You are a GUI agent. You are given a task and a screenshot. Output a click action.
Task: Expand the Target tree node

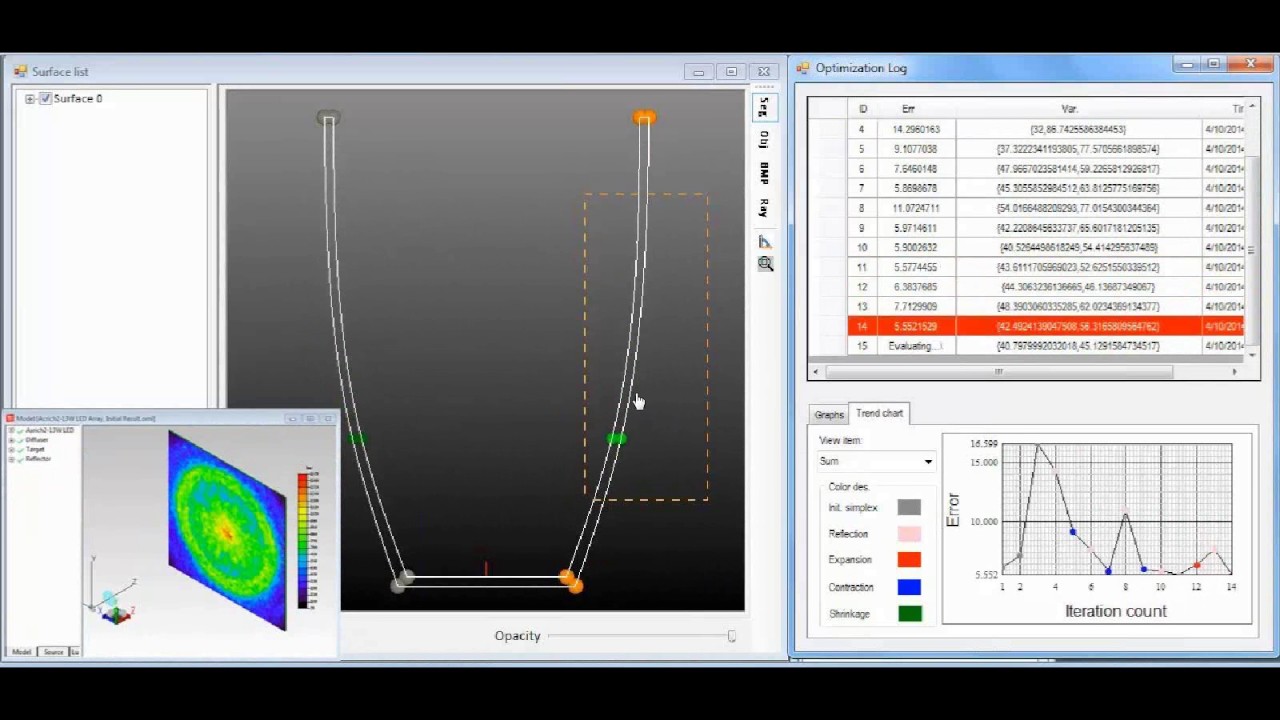pyautogui.click(x=11, y=449)
